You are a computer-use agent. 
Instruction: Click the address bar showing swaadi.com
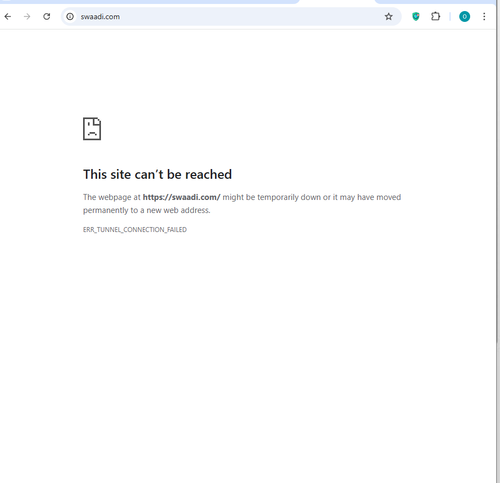coord(231,17)
